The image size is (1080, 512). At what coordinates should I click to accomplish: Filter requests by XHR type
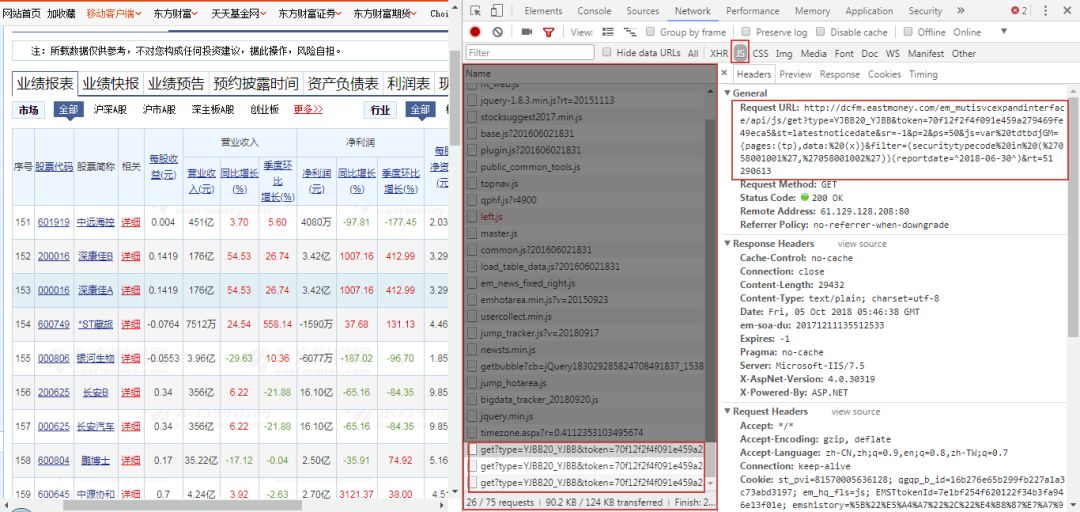719,53
